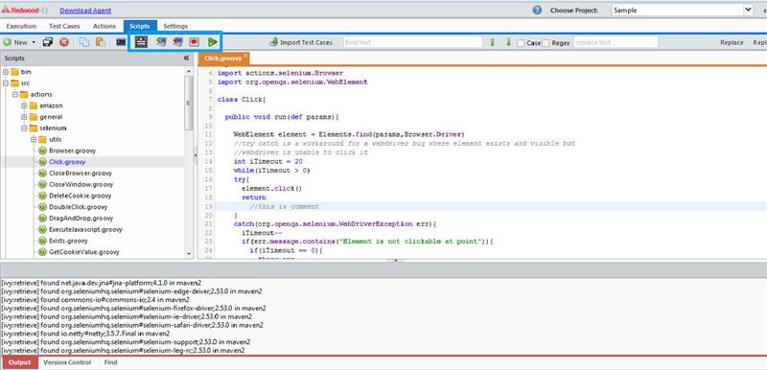Collapse the src folder node
The image size is (767, 370).
[x=6, y=83]
